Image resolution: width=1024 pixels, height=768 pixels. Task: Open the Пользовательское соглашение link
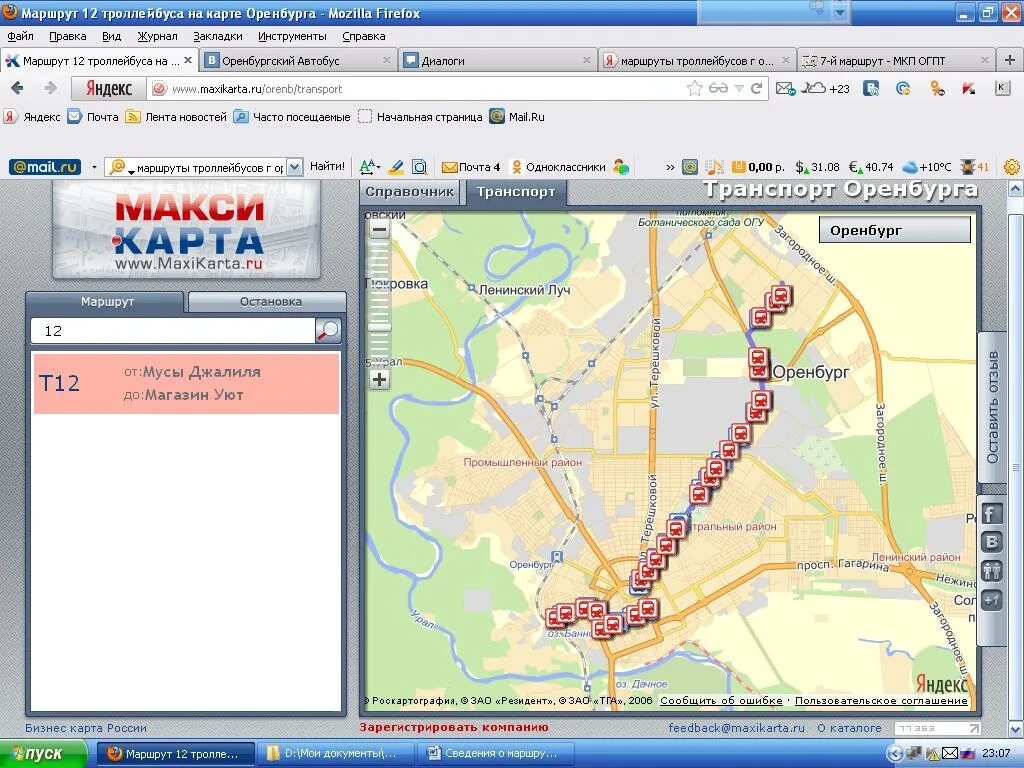pyautogui.click(x=881, y=700)
